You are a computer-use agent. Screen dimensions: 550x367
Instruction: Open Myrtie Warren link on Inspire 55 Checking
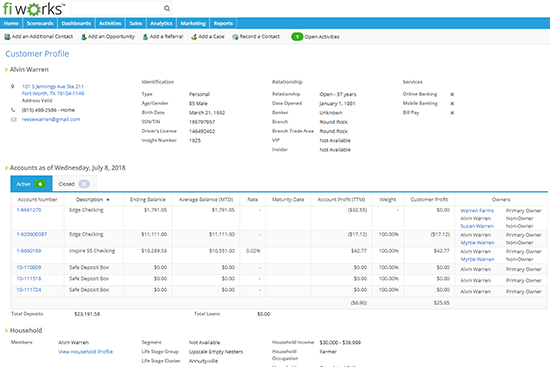point(477,259)
